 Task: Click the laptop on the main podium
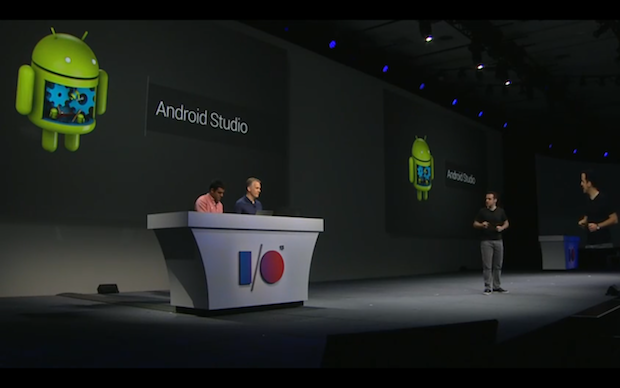click(265, 212)
